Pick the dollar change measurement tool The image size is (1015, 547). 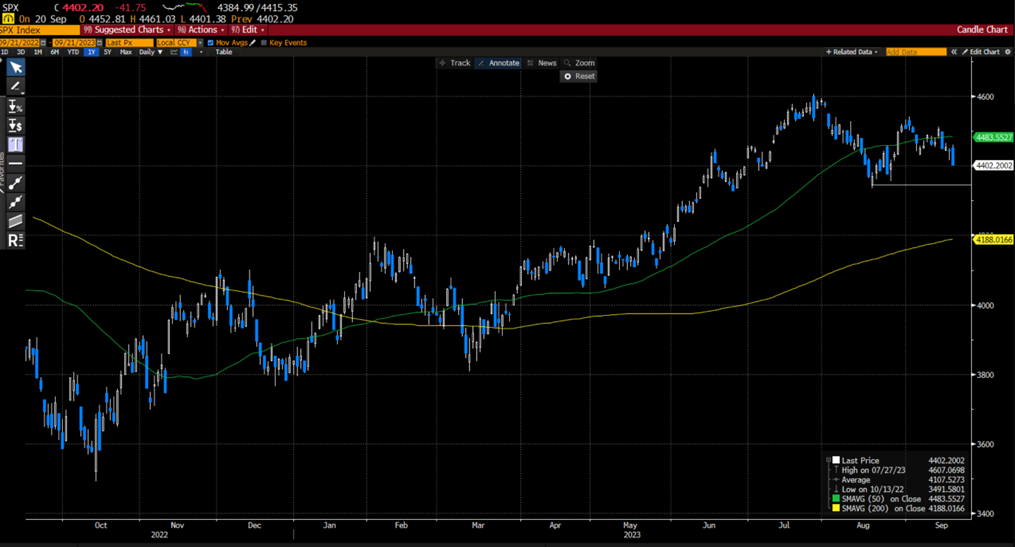tap(15, 125)
